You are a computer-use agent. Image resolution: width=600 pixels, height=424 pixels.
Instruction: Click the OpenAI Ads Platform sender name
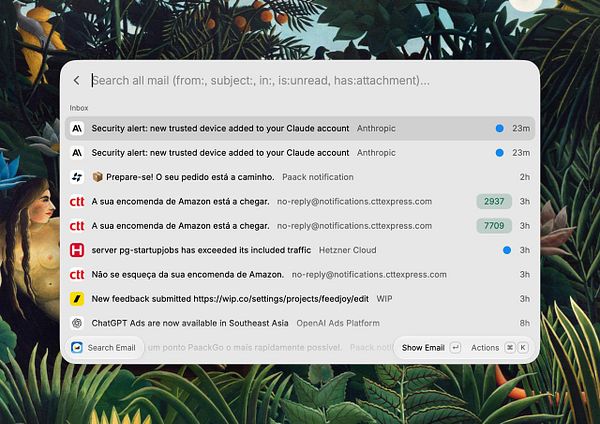pos(338,323)
